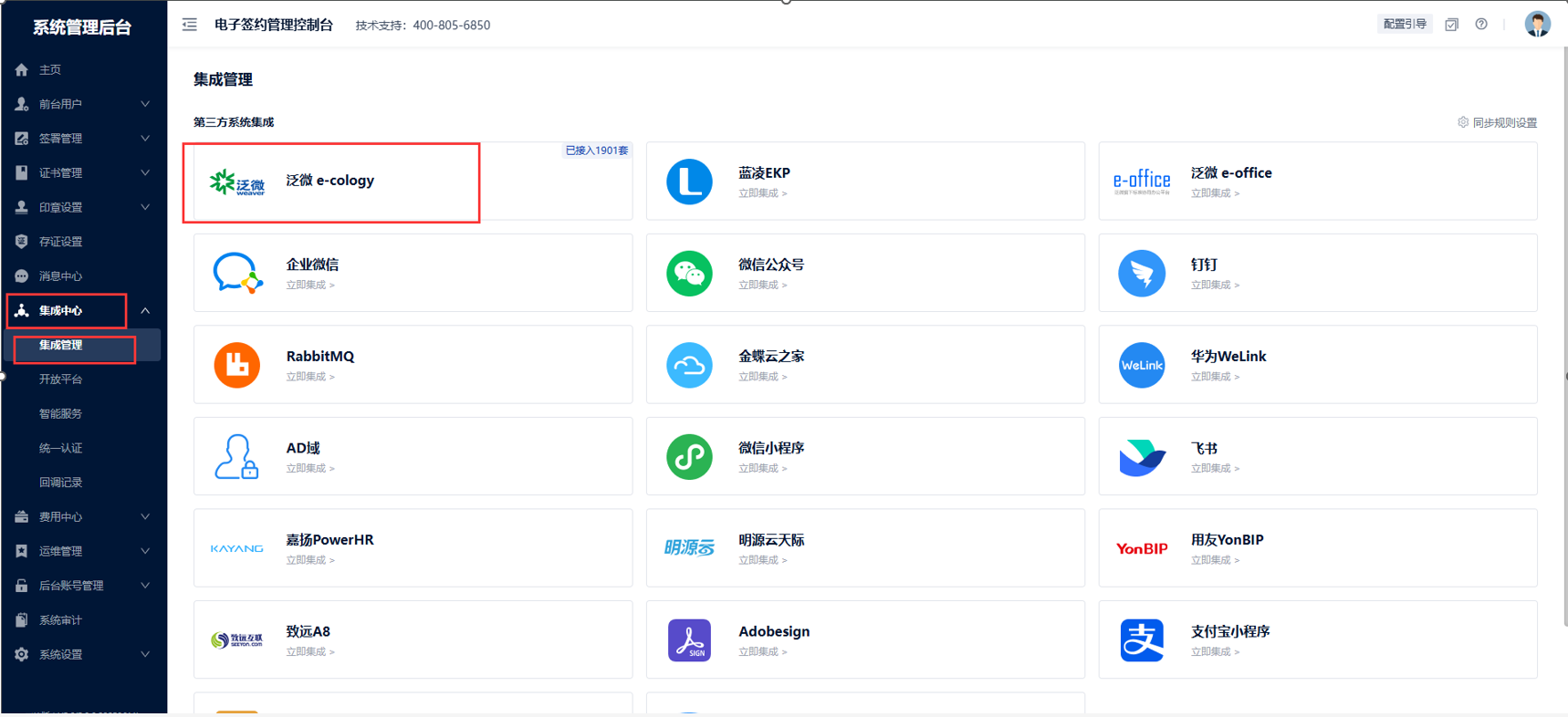Viewport: 1568px width, 717px height.
Task: Click 立即集成 under 飞书
Action: pyautogui.click(x=1215, y=468)
